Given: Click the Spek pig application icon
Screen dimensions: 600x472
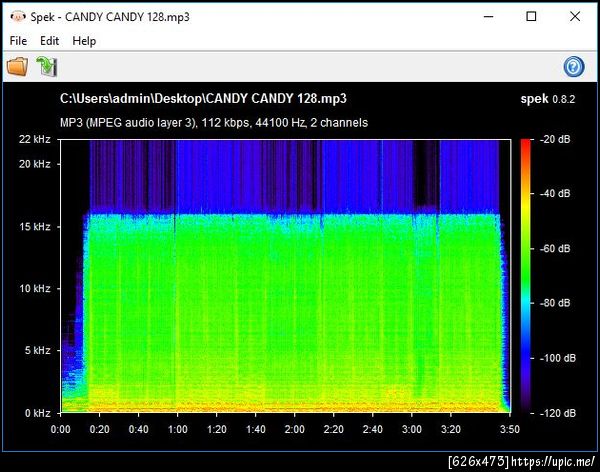Looking at the screenshot, I should click(x=18, y=16).
